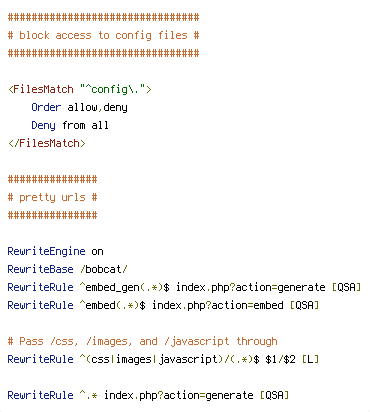Click the RewriteEngine directive
The width and height of the screenshot is (370, 412).
46,251
